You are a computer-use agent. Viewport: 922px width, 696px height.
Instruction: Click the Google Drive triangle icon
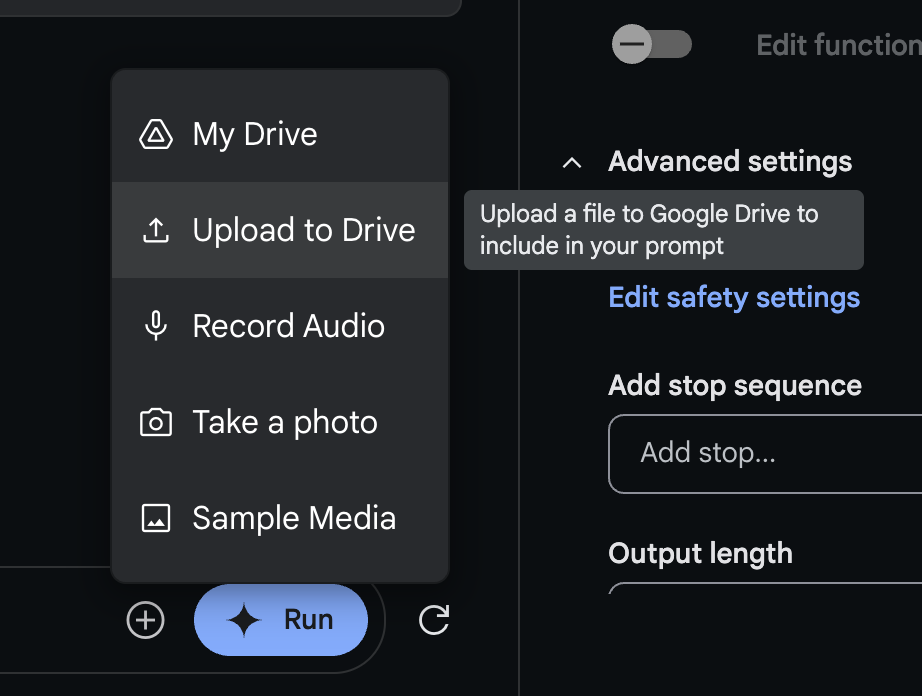pyautogui.click(x=156, y=134)
